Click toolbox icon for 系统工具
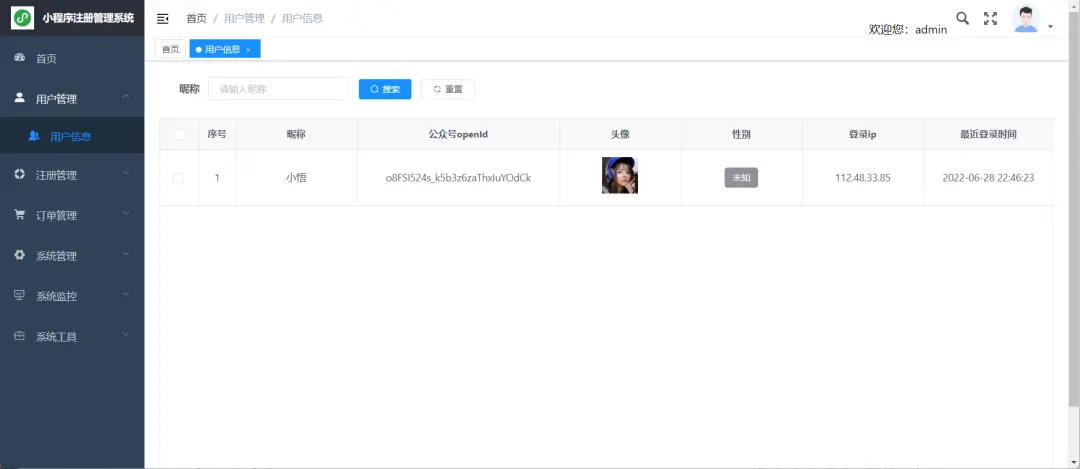Image resolution: width=1080 pixels, height=469 pixels. [x=20, y=336]
